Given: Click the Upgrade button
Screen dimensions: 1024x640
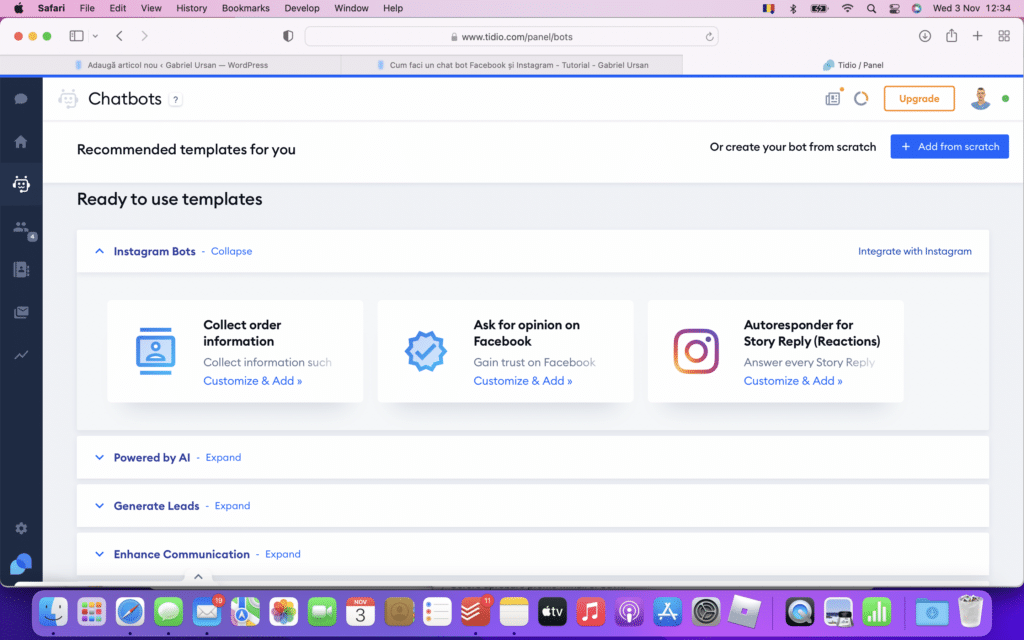Looking at the screenshot, I should coord(919,99).
